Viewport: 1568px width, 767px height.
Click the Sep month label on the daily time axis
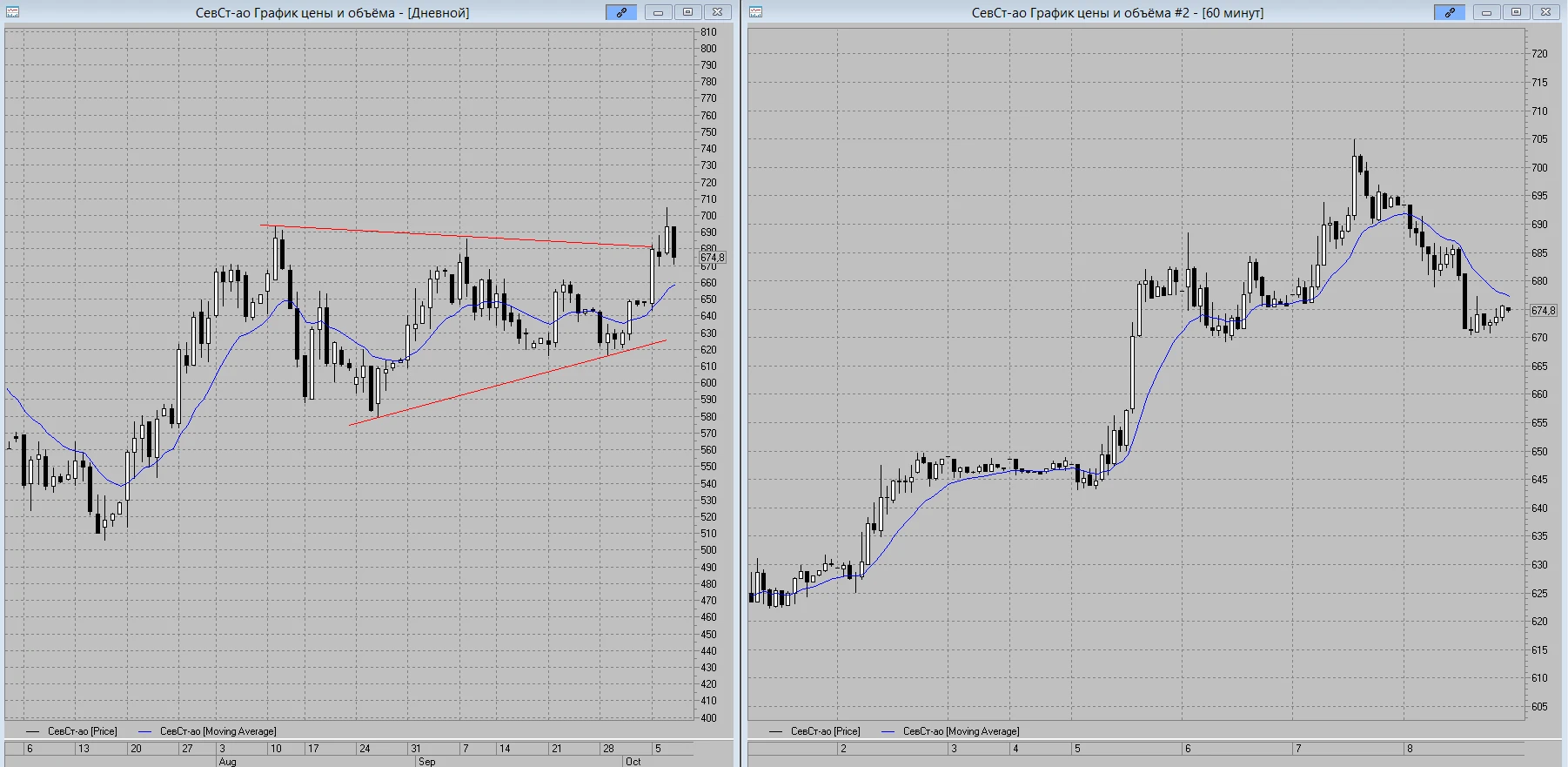point(426,762)
